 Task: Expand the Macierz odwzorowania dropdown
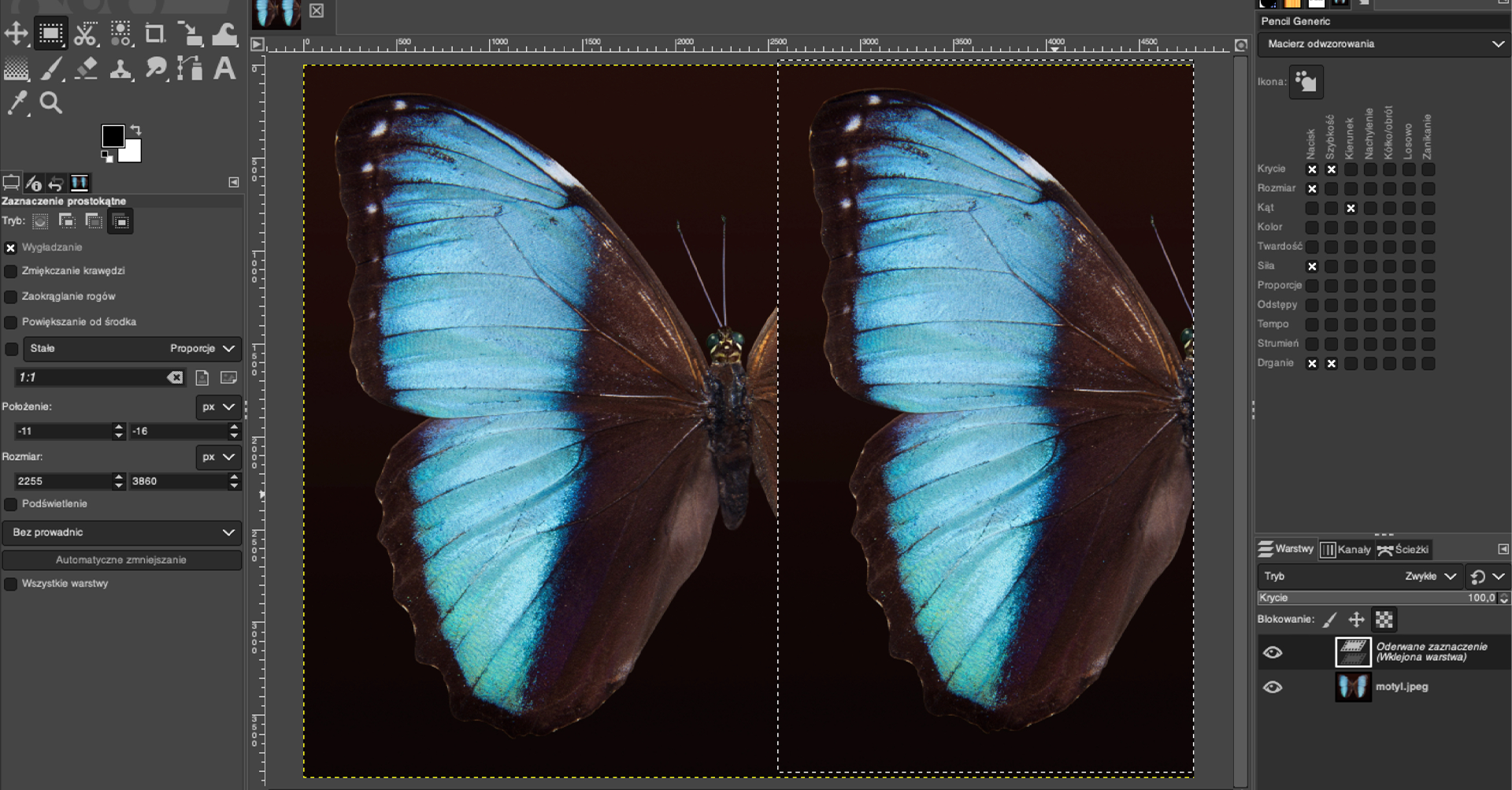[x=1384, y=44]
